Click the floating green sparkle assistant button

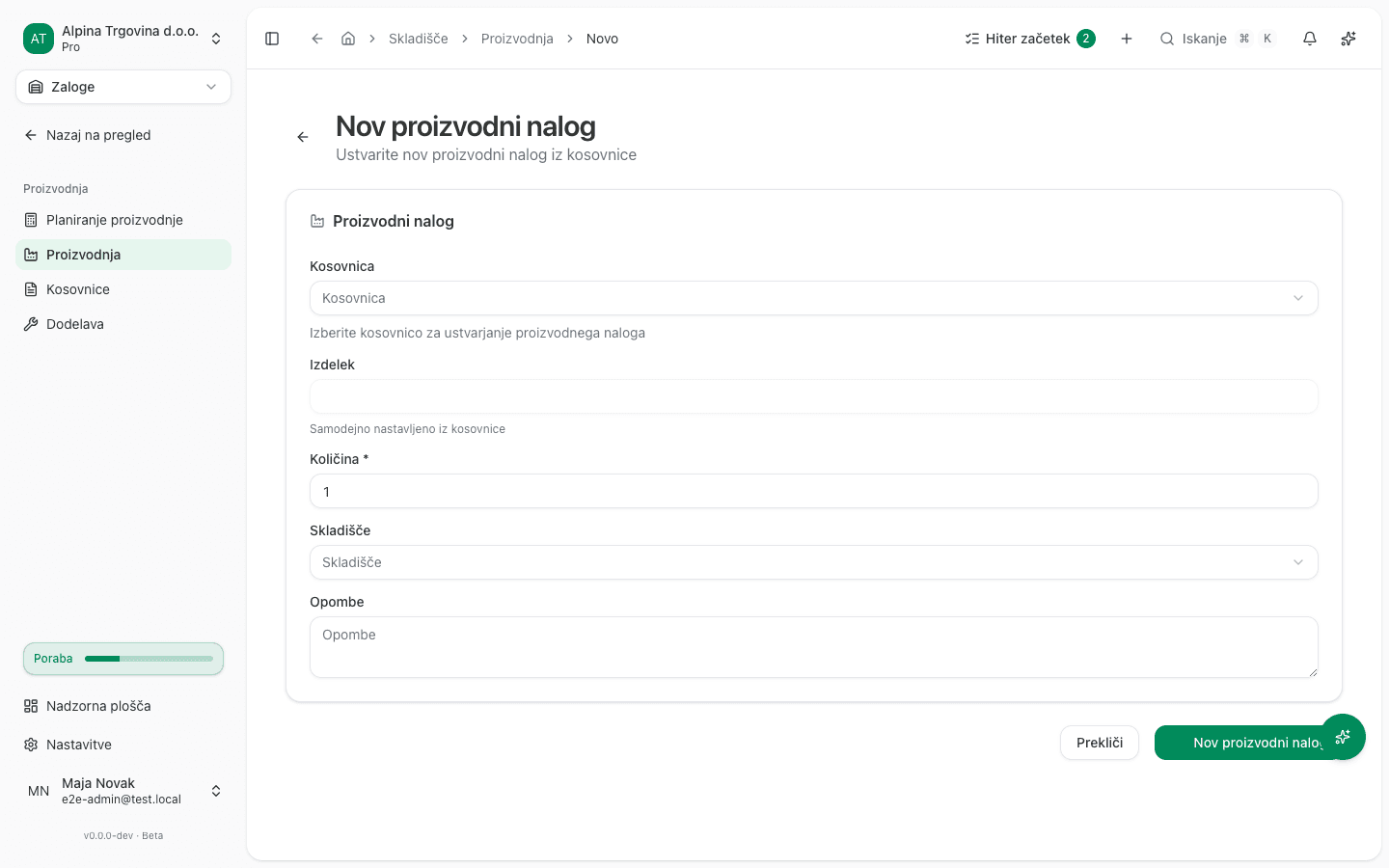tap(1343, 737)
